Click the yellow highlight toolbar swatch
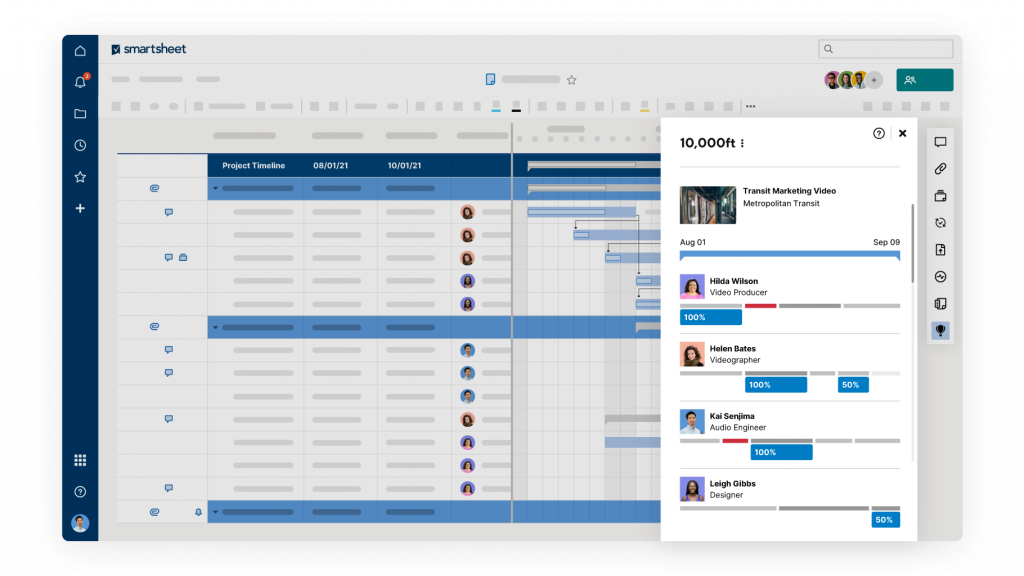Image resolution: width=1024 pixels, height=576 pixels. point(645,106)
